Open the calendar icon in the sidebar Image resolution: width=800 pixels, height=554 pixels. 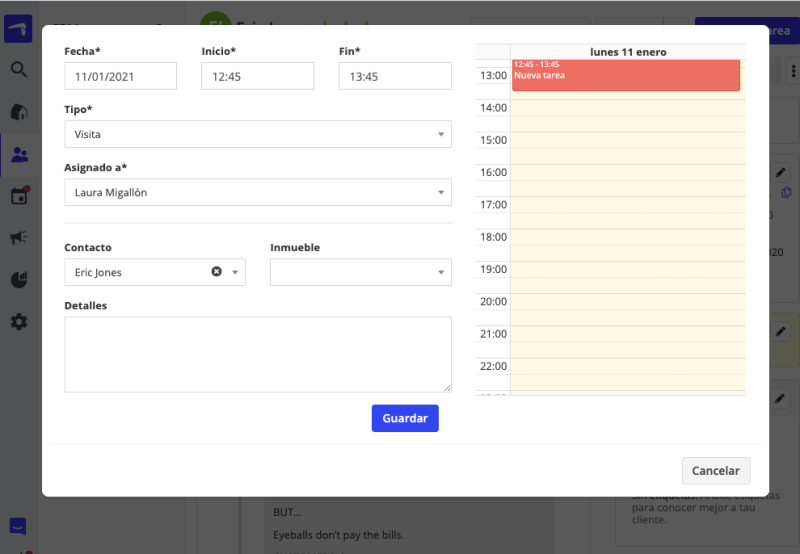[19, 196]
